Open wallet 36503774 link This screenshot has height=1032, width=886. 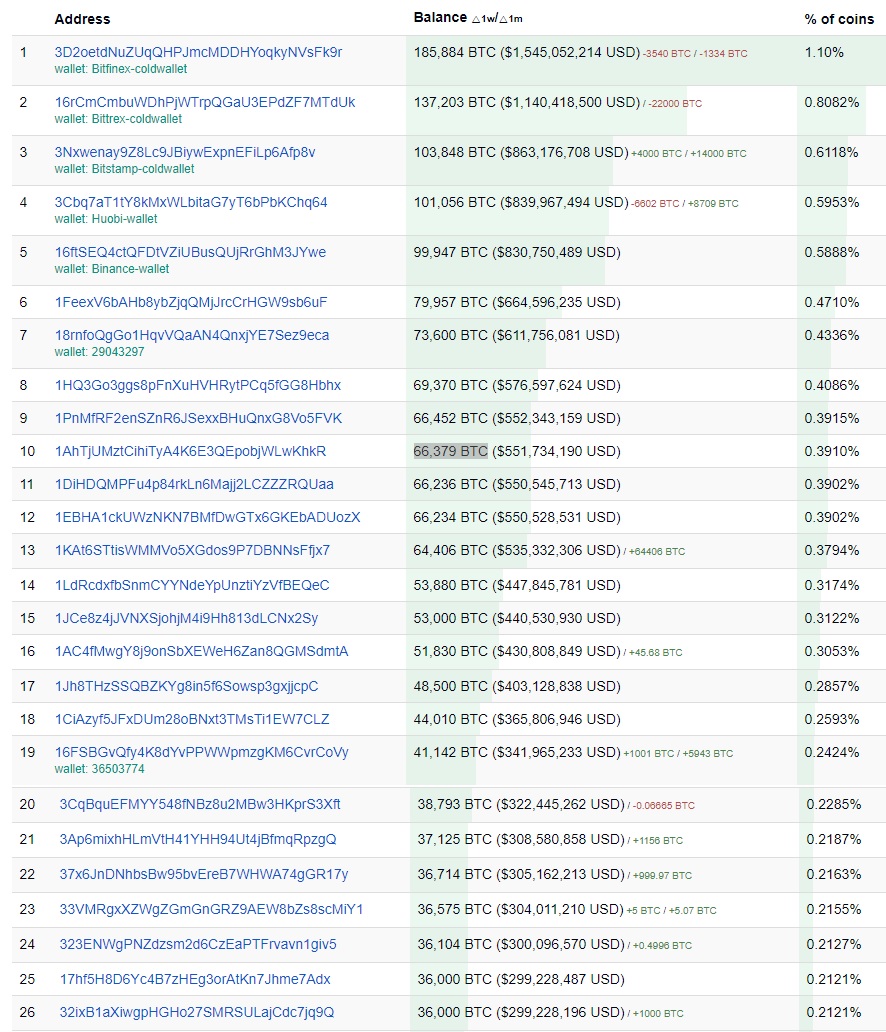99,769
